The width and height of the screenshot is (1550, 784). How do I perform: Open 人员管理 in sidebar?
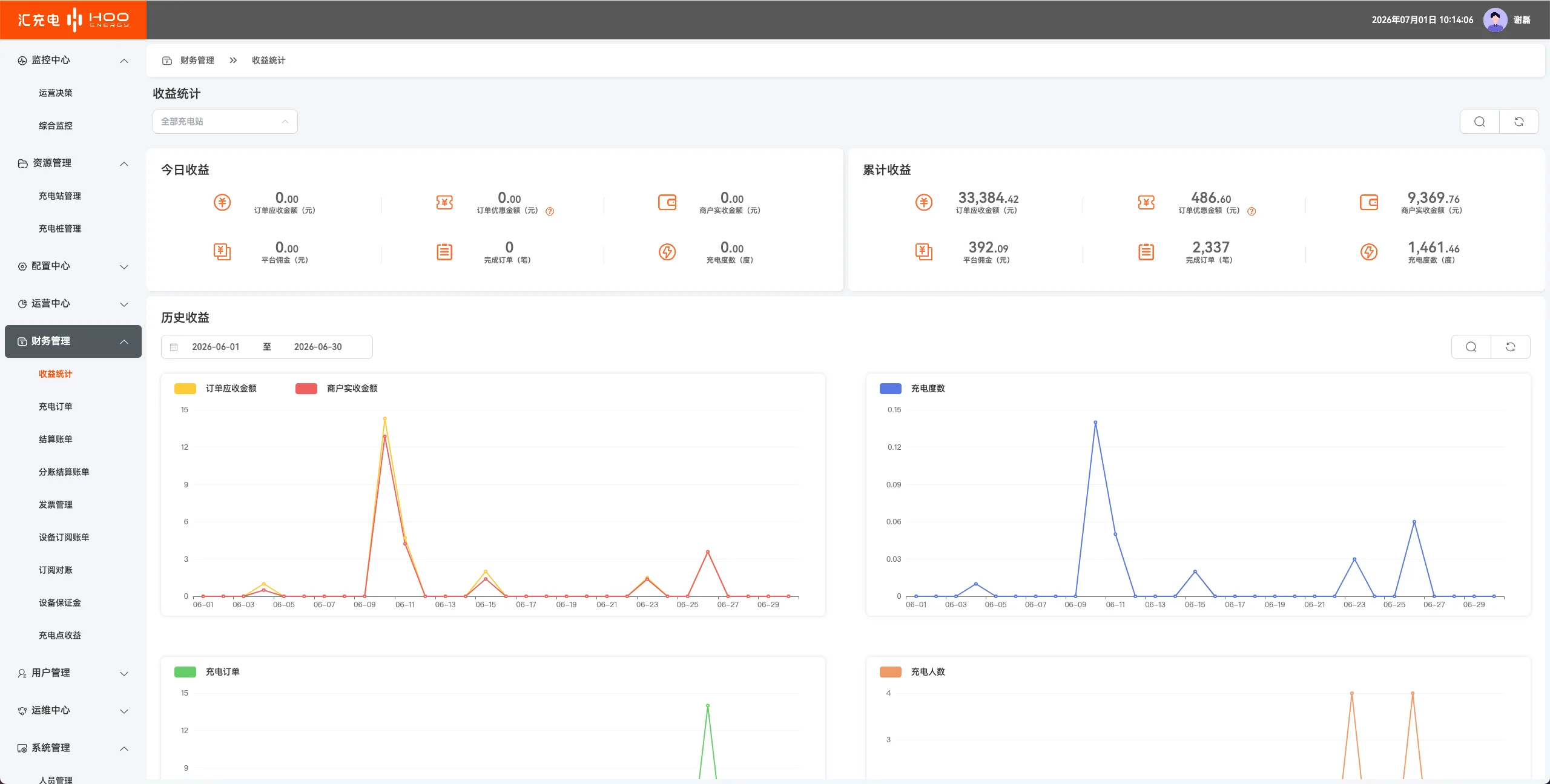click(56, 779)
